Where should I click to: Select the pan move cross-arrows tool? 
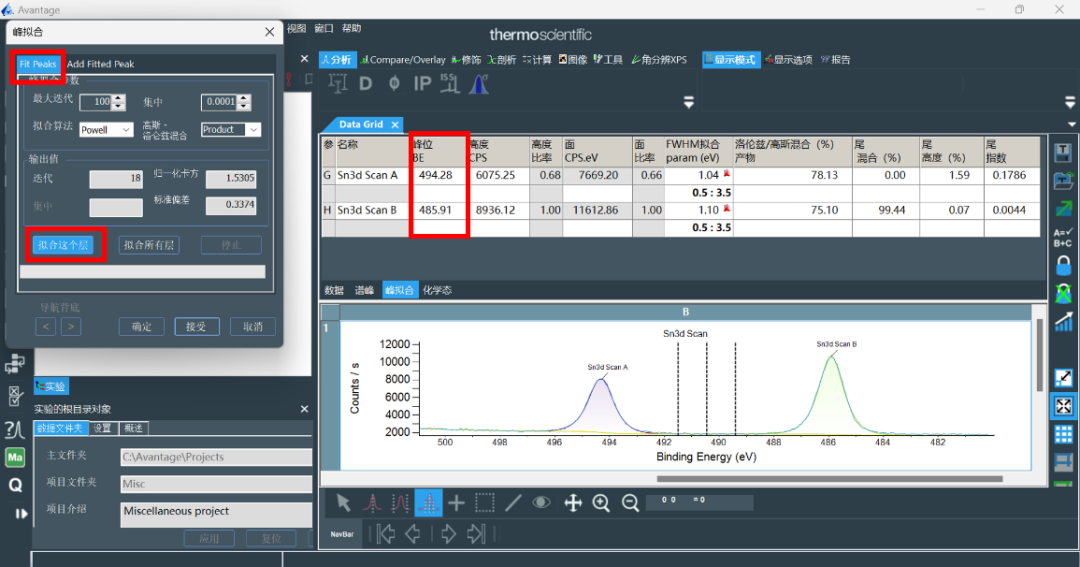point(573,503)
